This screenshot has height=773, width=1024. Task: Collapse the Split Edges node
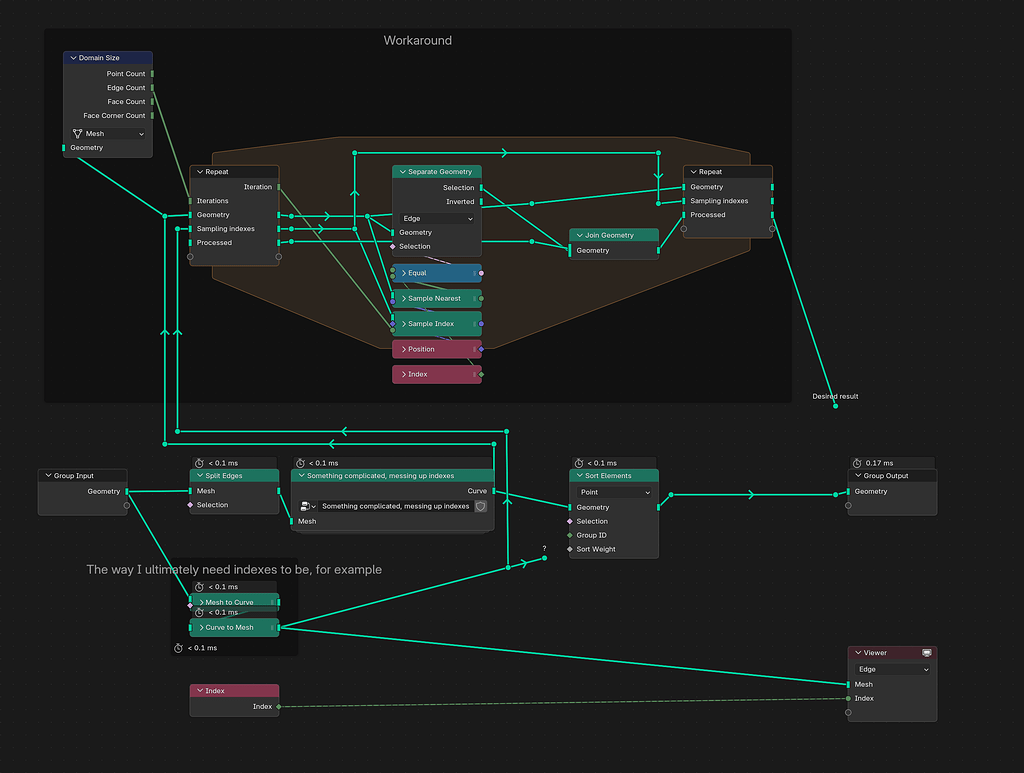tap(200, 475)
